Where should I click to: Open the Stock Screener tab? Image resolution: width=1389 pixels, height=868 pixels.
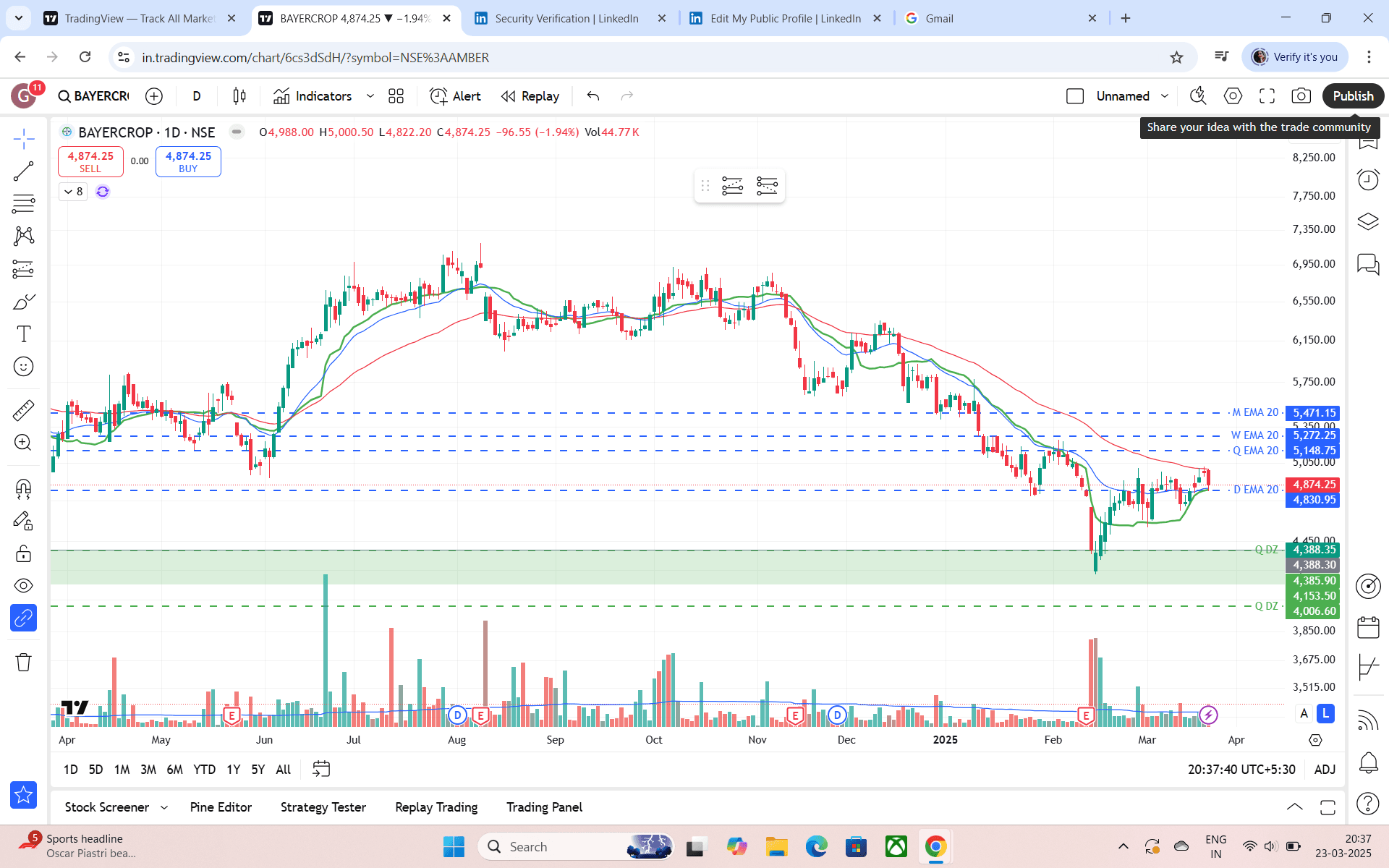click(x=107, y=807)
